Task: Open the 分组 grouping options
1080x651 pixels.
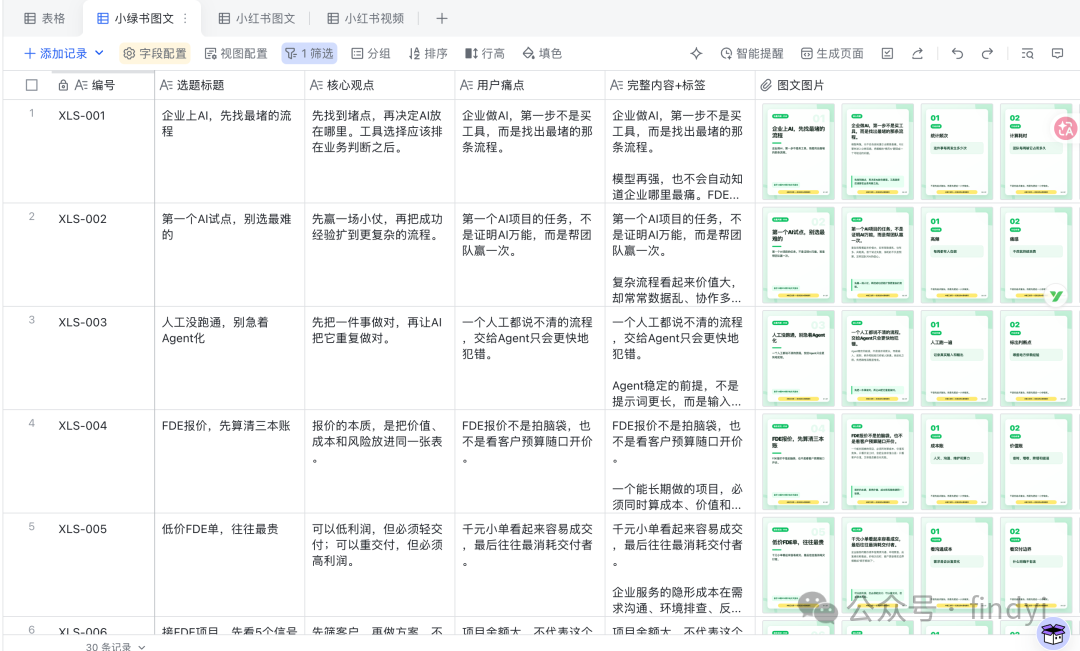Action: click(371, 54)
